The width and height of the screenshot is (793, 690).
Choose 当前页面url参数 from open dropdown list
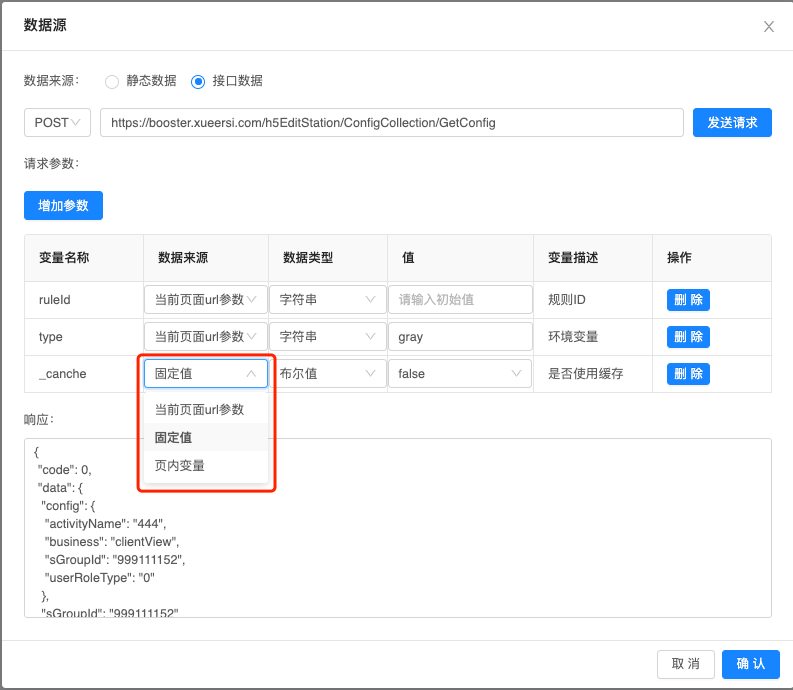tap(199, 410)
